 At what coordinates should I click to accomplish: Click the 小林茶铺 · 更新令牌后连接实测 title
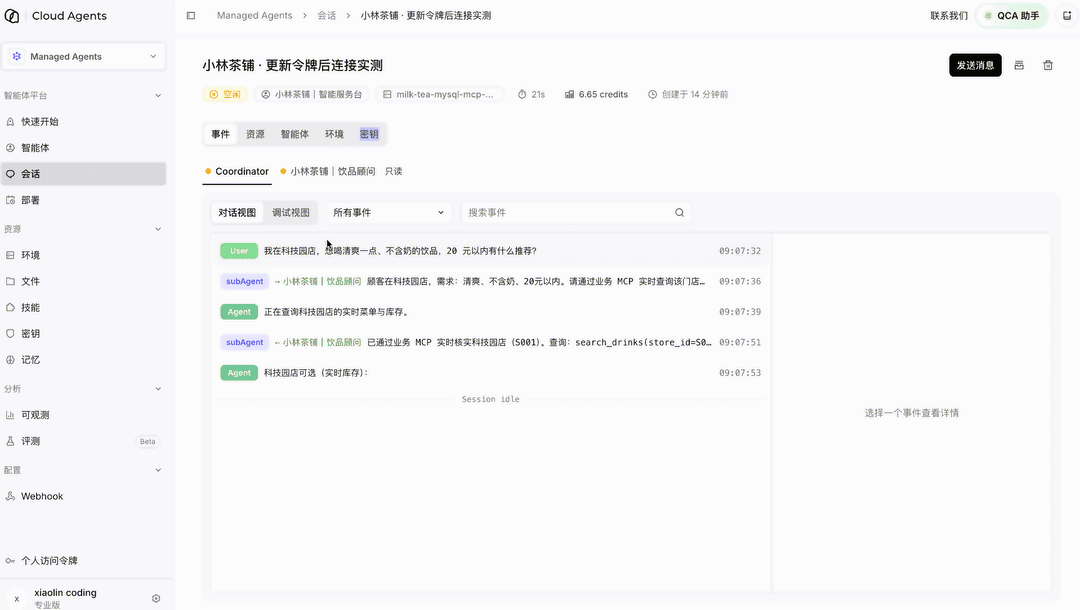(x=293, y=65)
